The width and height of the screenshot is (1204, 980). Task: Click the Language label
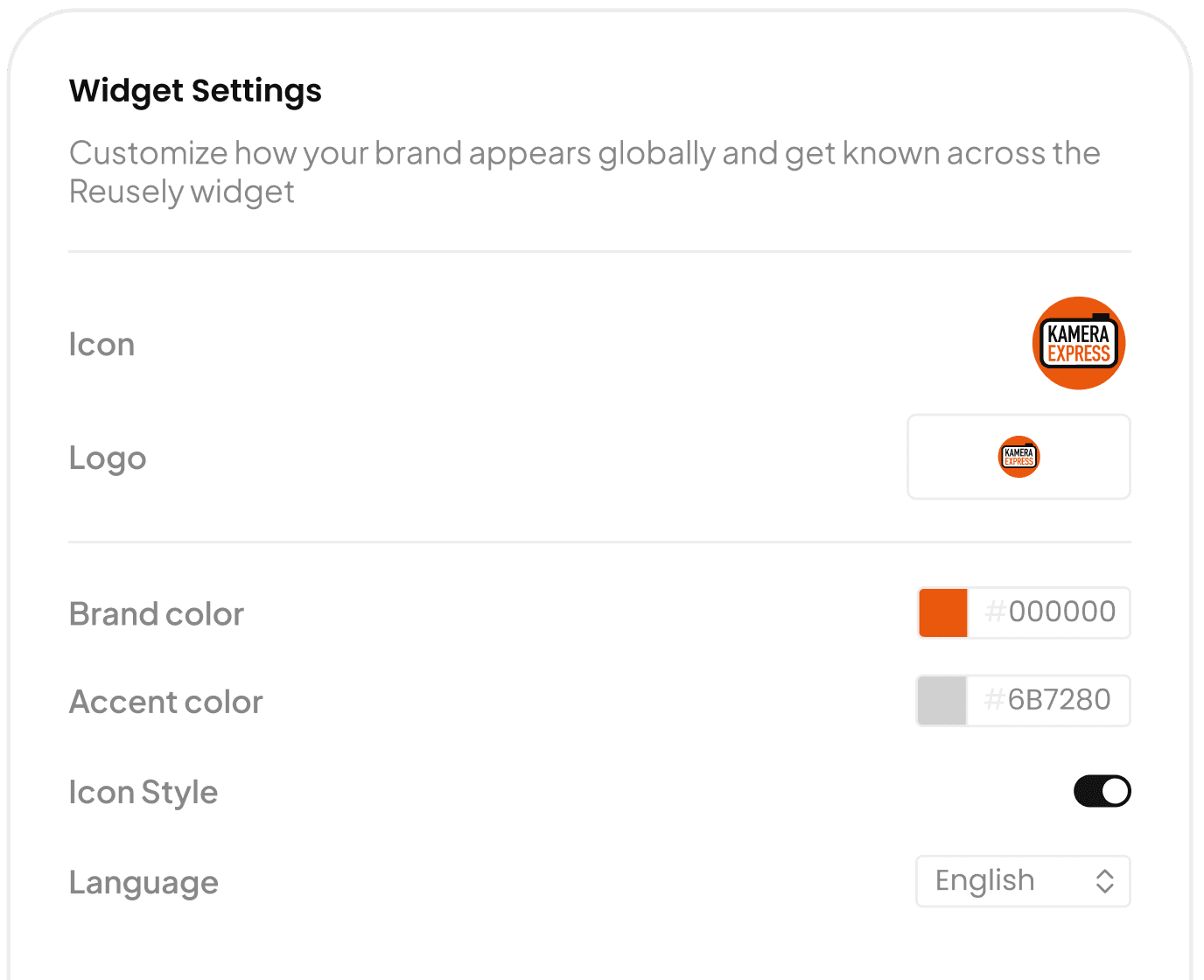(143, 884)
